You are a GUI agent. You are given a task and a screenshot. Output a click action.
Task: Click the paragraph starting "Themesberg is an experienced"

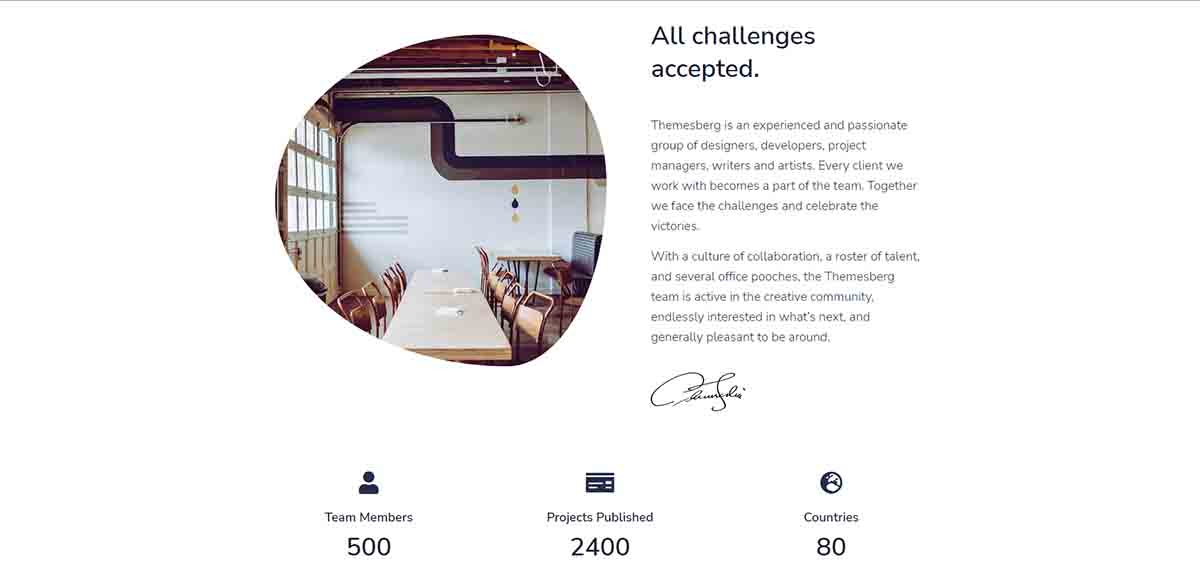(x=784, y=176)
